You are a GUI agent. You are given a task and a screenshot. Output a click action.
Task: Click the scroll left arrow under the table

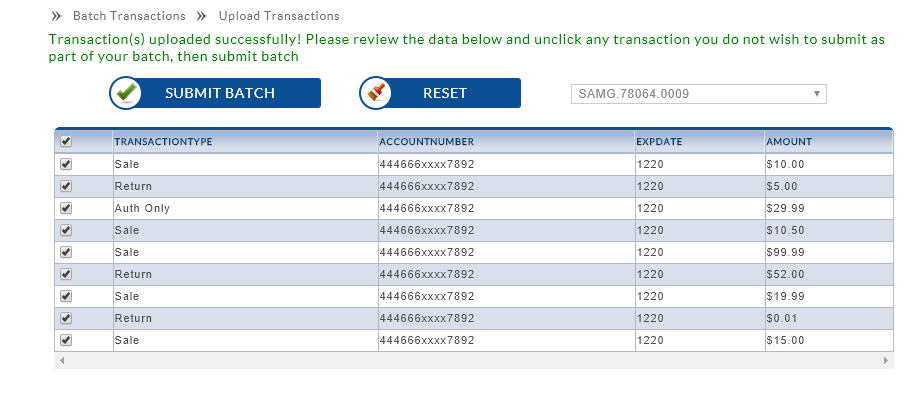[61, 360]
